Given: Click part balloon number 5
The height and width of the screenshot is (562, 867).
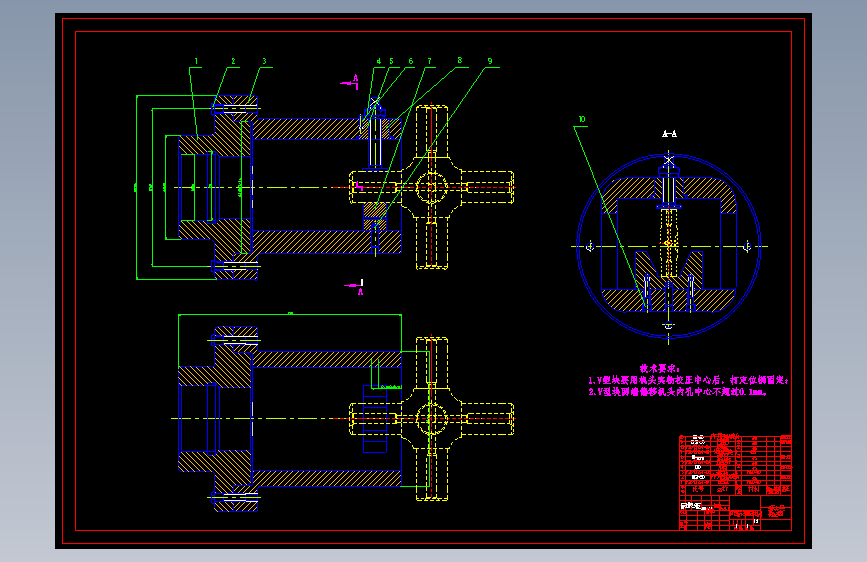Looking at the screenshot, I should click(x=391, y=61).
